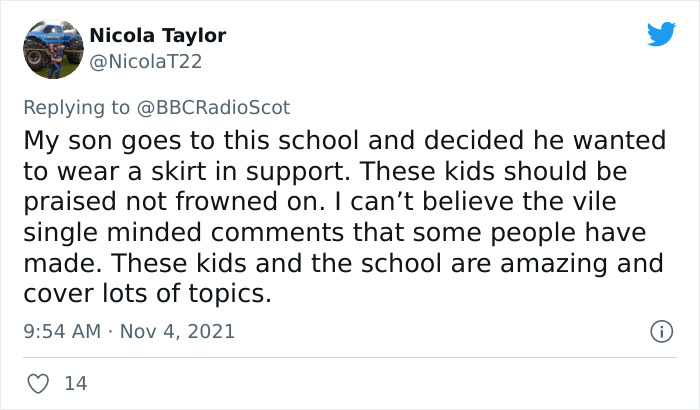Image resolution: width=700 pixels, height=410 pixels.
Task: Like the tweet with the heart icon
Action: tap(40, 383)
